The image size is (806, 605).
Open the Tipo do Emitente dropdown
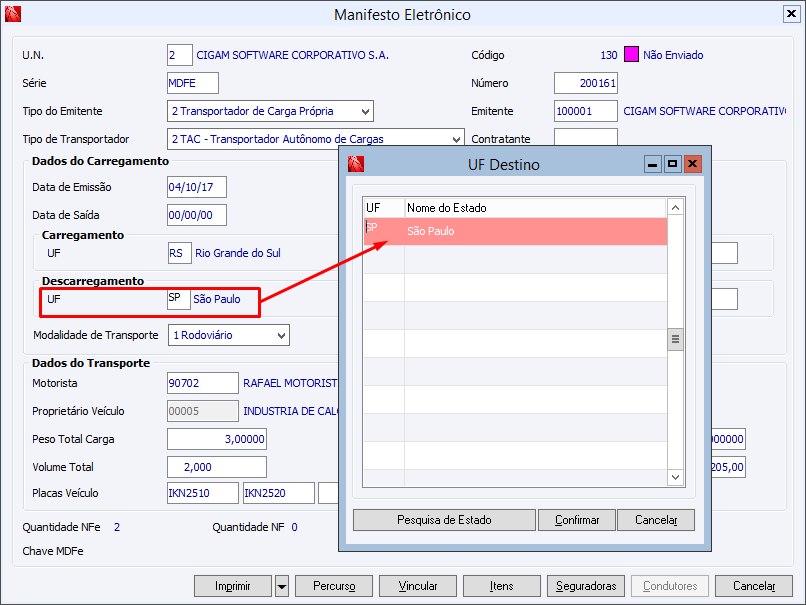pyautogui.click(x=365, y=111)
